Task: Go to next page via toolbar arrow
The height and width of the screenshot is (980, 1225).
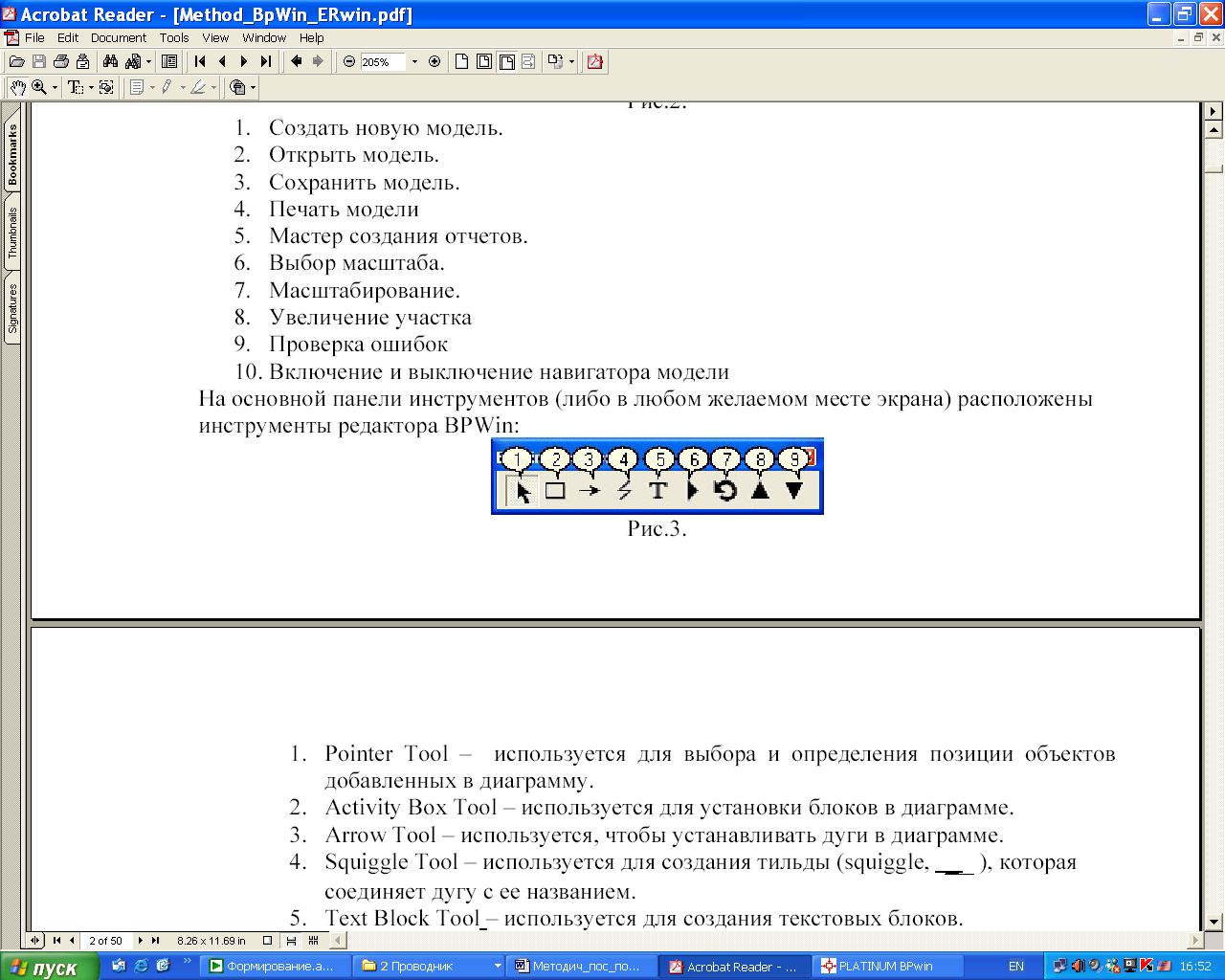Action: tap(244, 62)
